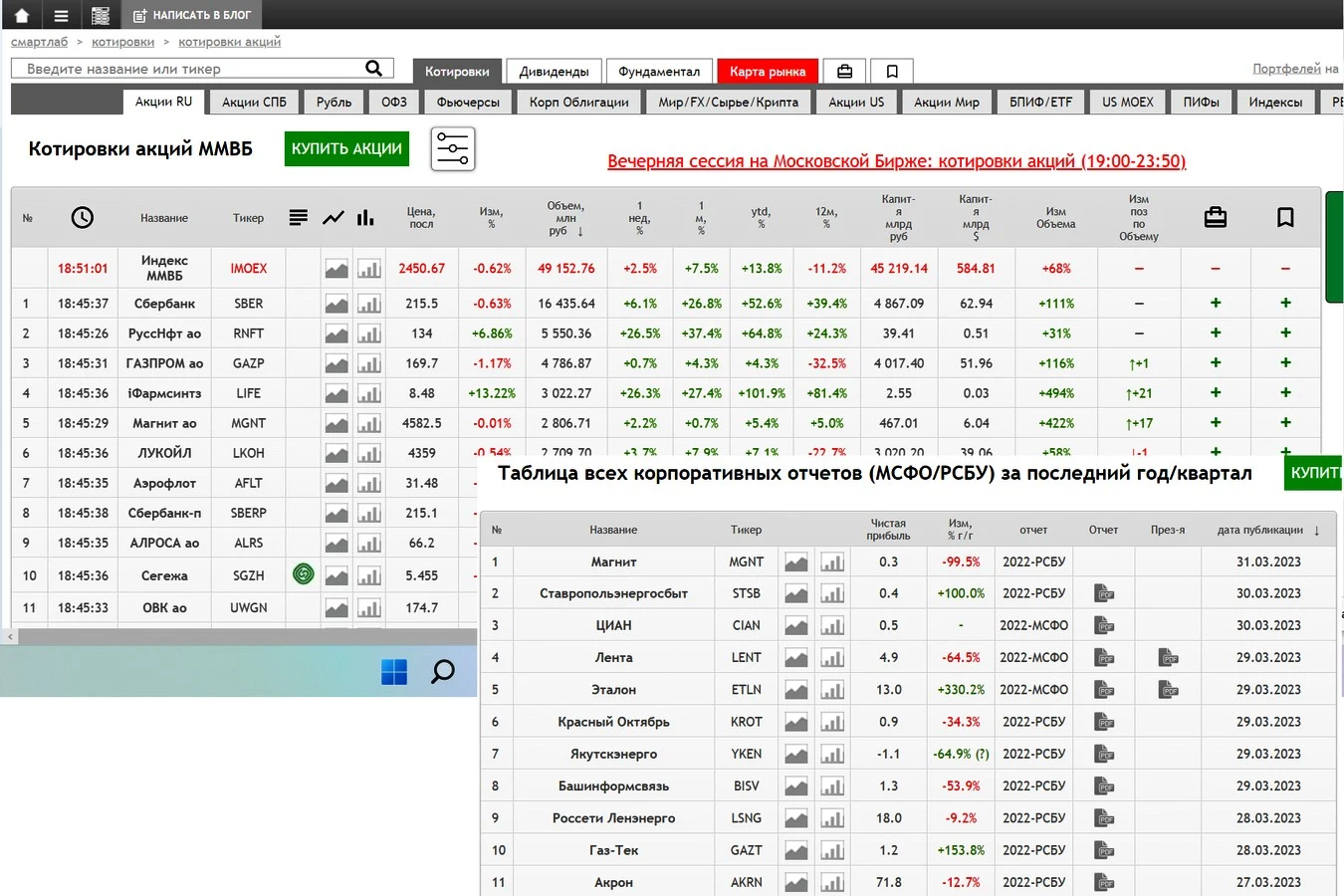Click Windows Start logo on taskbar

pos(394,672)
